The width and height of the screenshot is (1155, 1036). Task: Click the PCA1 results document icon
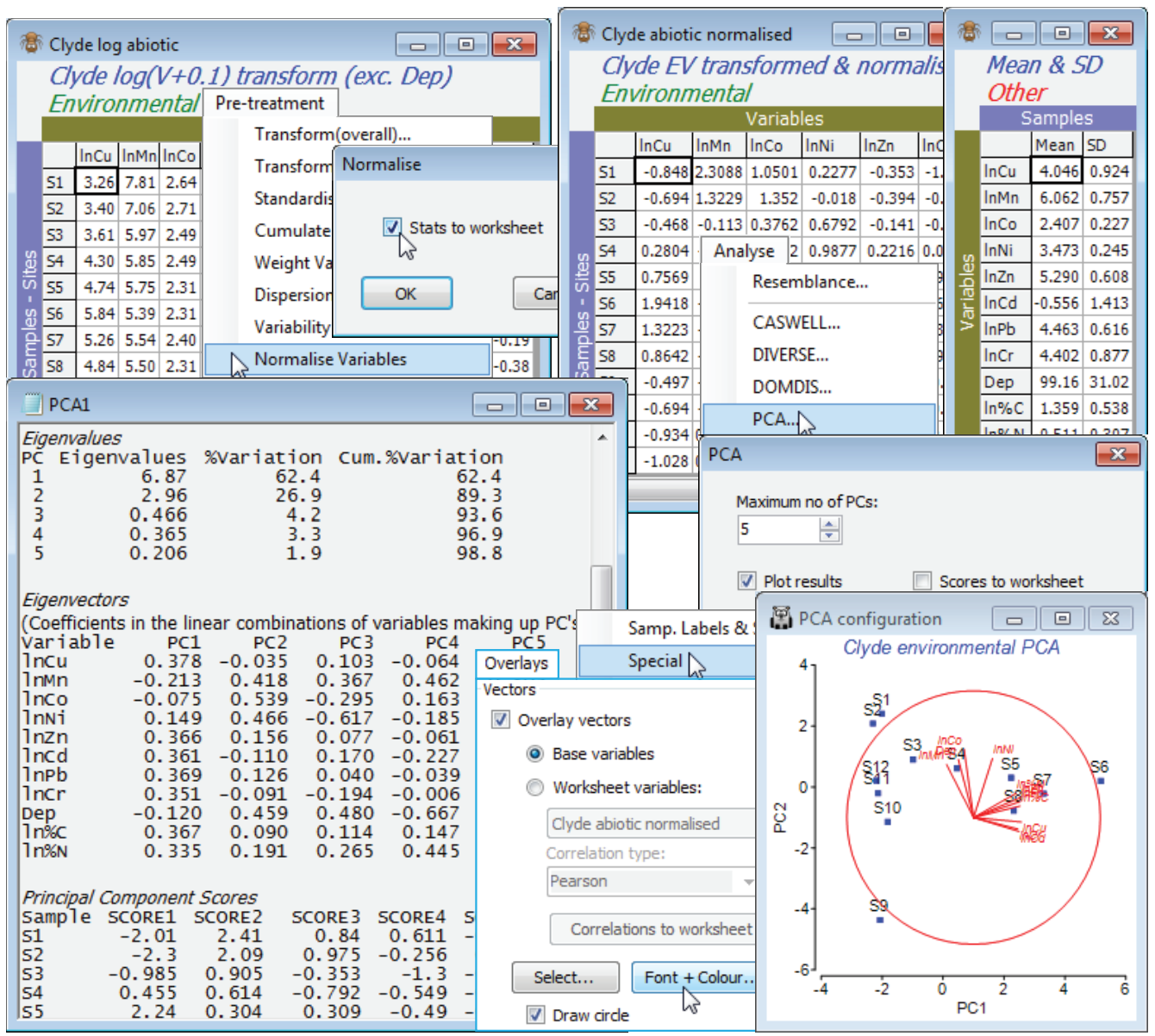coord(32,404)
